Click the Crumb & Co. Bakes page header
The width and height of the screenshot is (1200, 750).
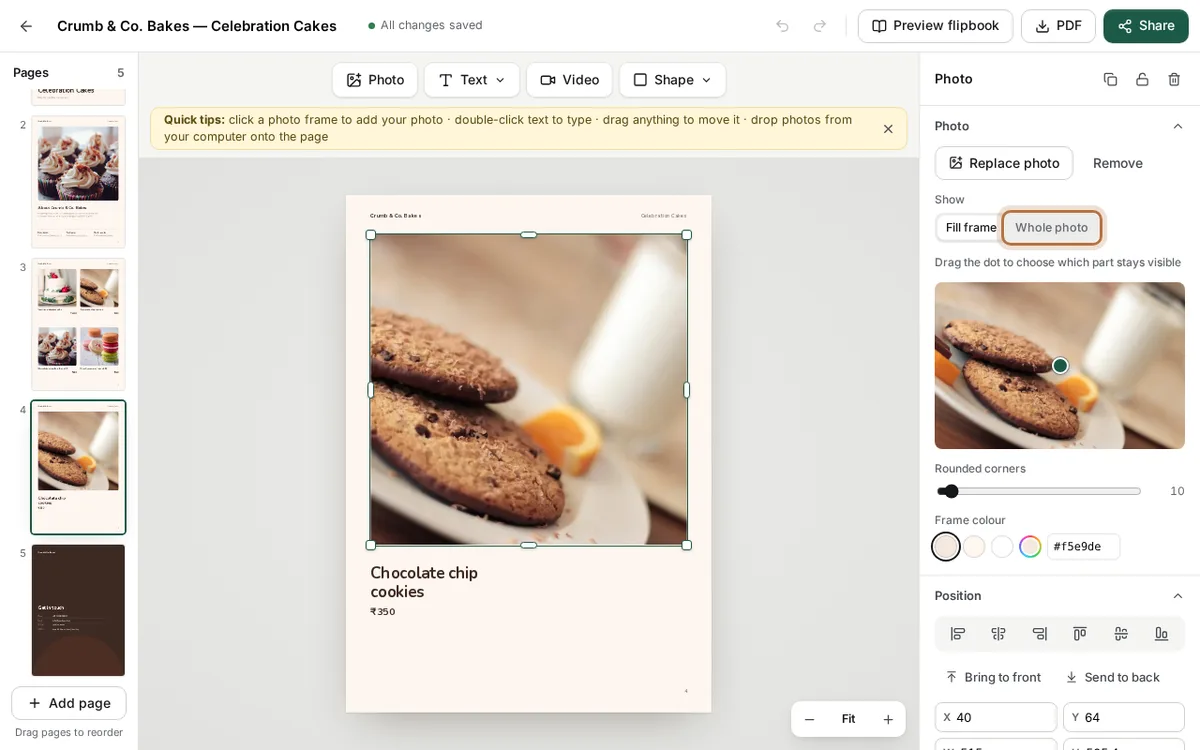(395, 215)
